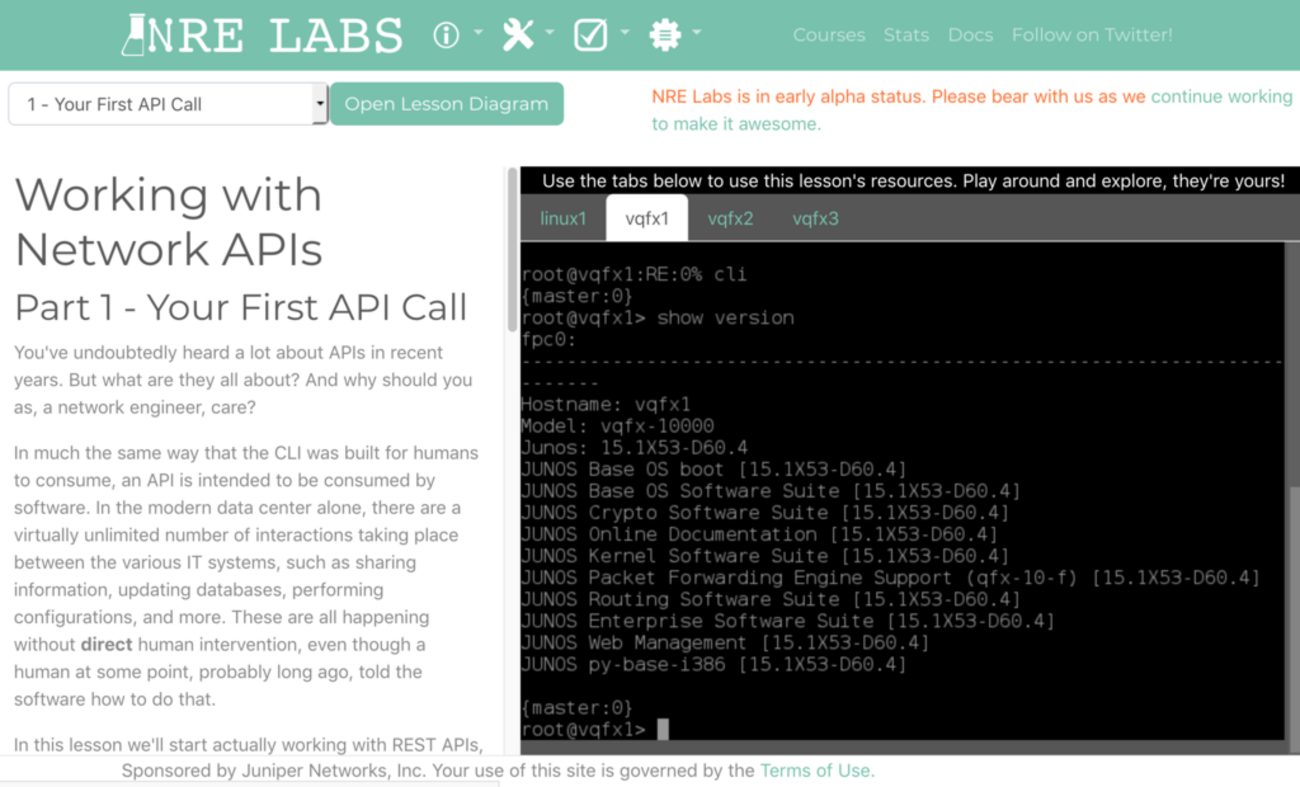Screen dimensions: 1300x787
Task: Click the Open Lesson Diagram button
Action: click(x=447, y=104)
